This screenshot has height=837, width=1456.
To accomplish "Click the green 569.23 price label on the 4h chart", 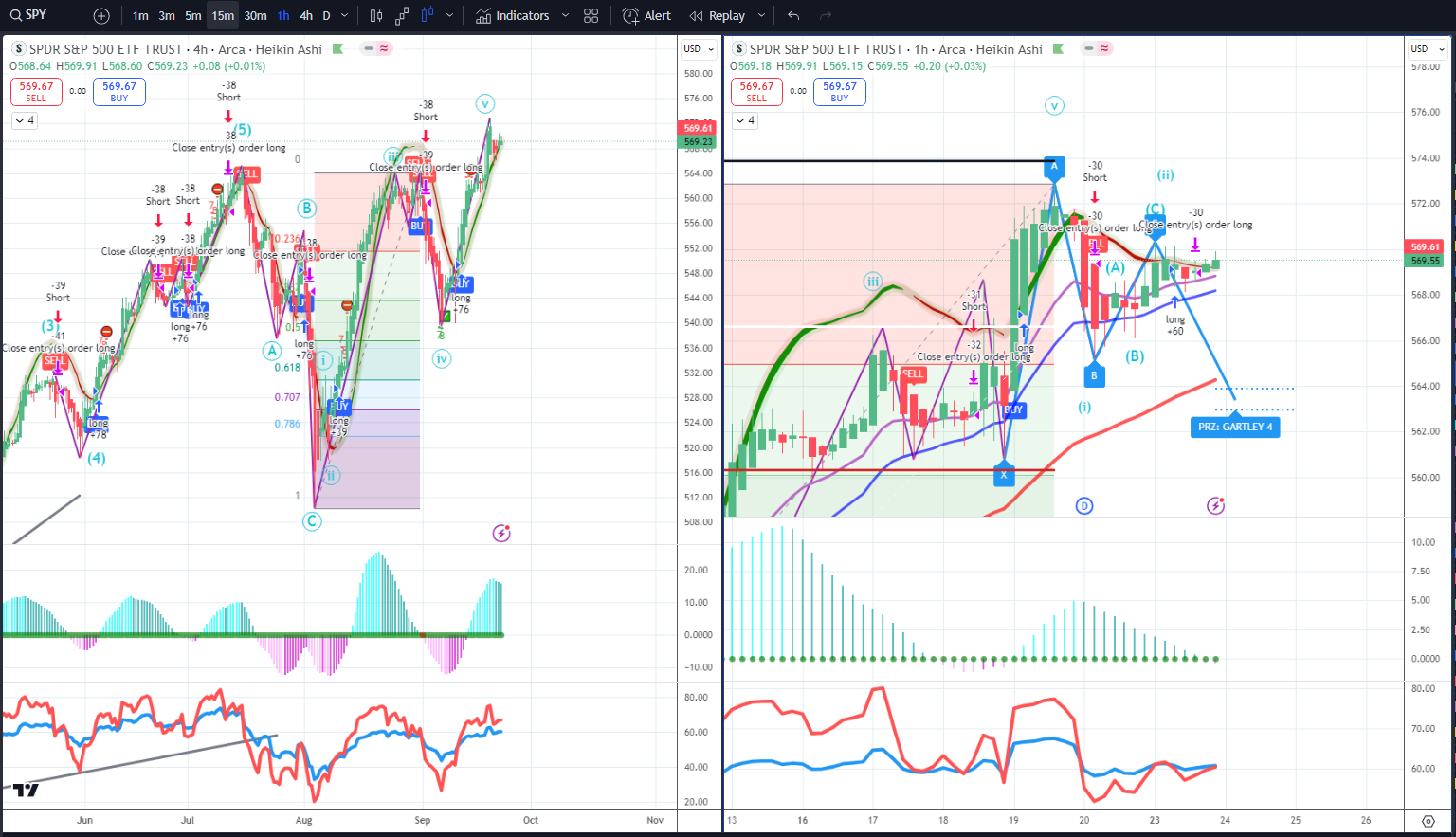I will (699, 142).
